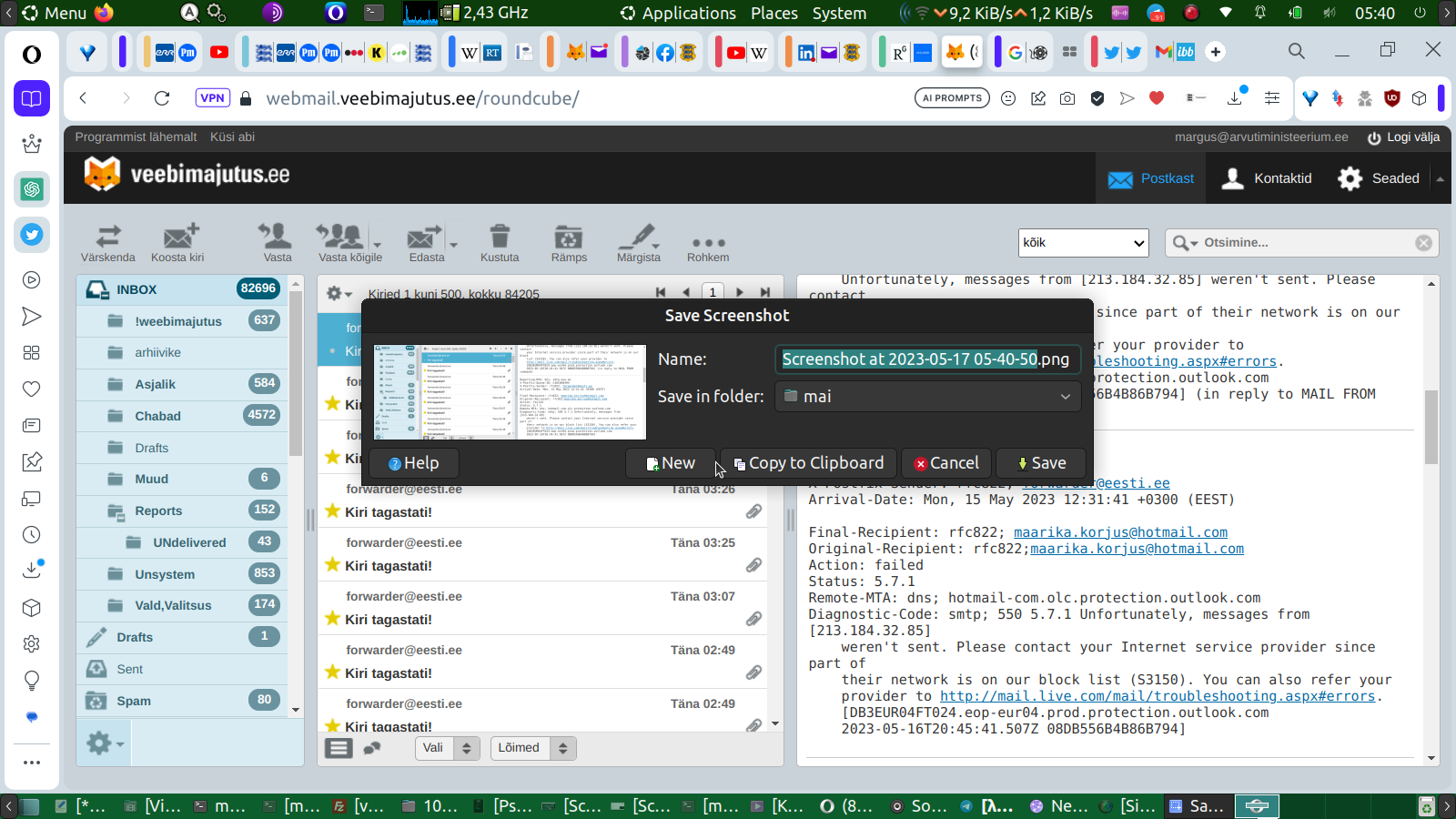Viewport: 1456px width, 819px height.
Task: Open the Lõimed threads dropdown
Action: (532, 748)
